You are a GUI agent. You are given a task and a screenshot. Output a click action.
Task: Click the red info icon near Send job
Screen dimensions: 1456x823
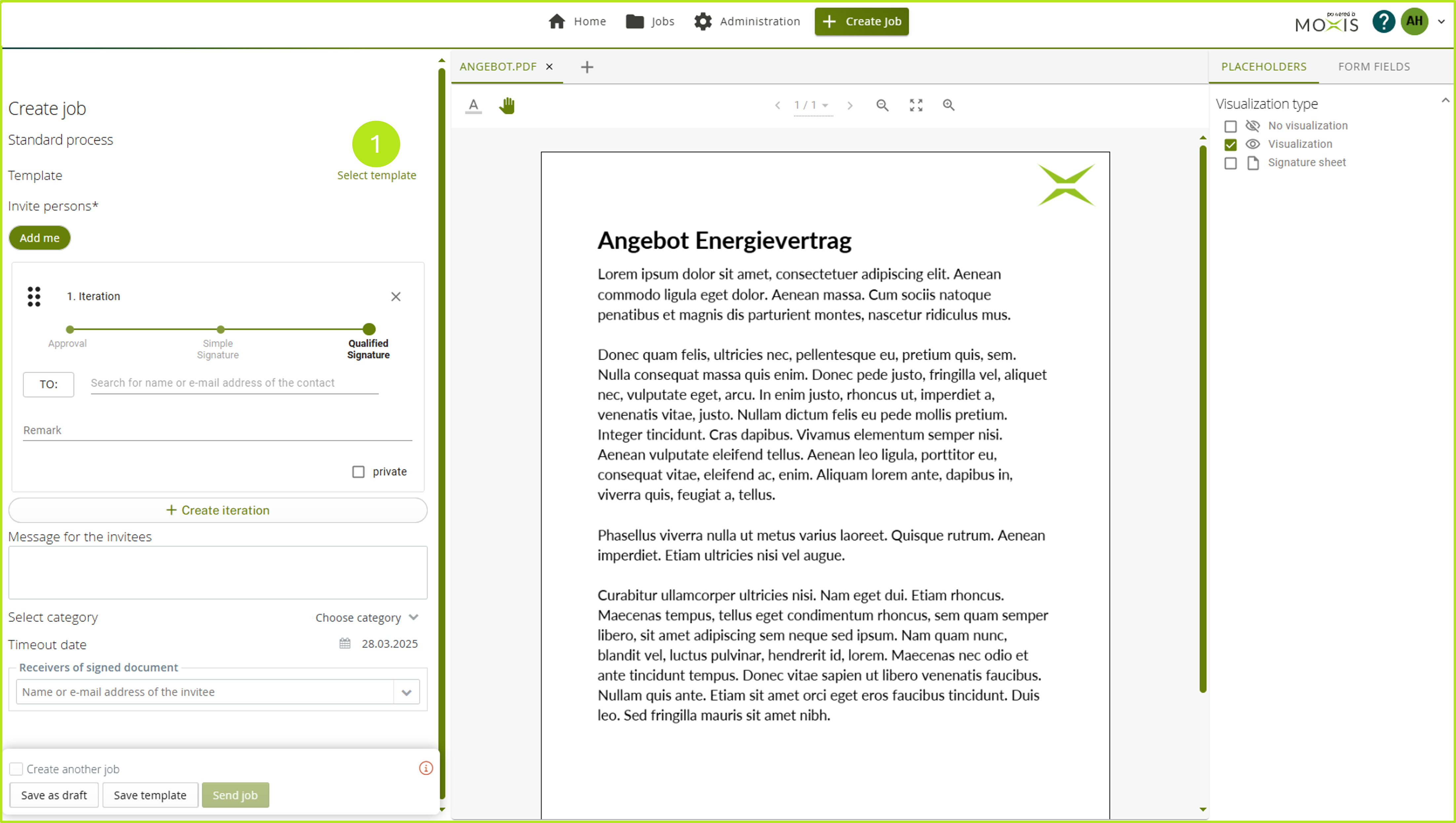point(426,768)
